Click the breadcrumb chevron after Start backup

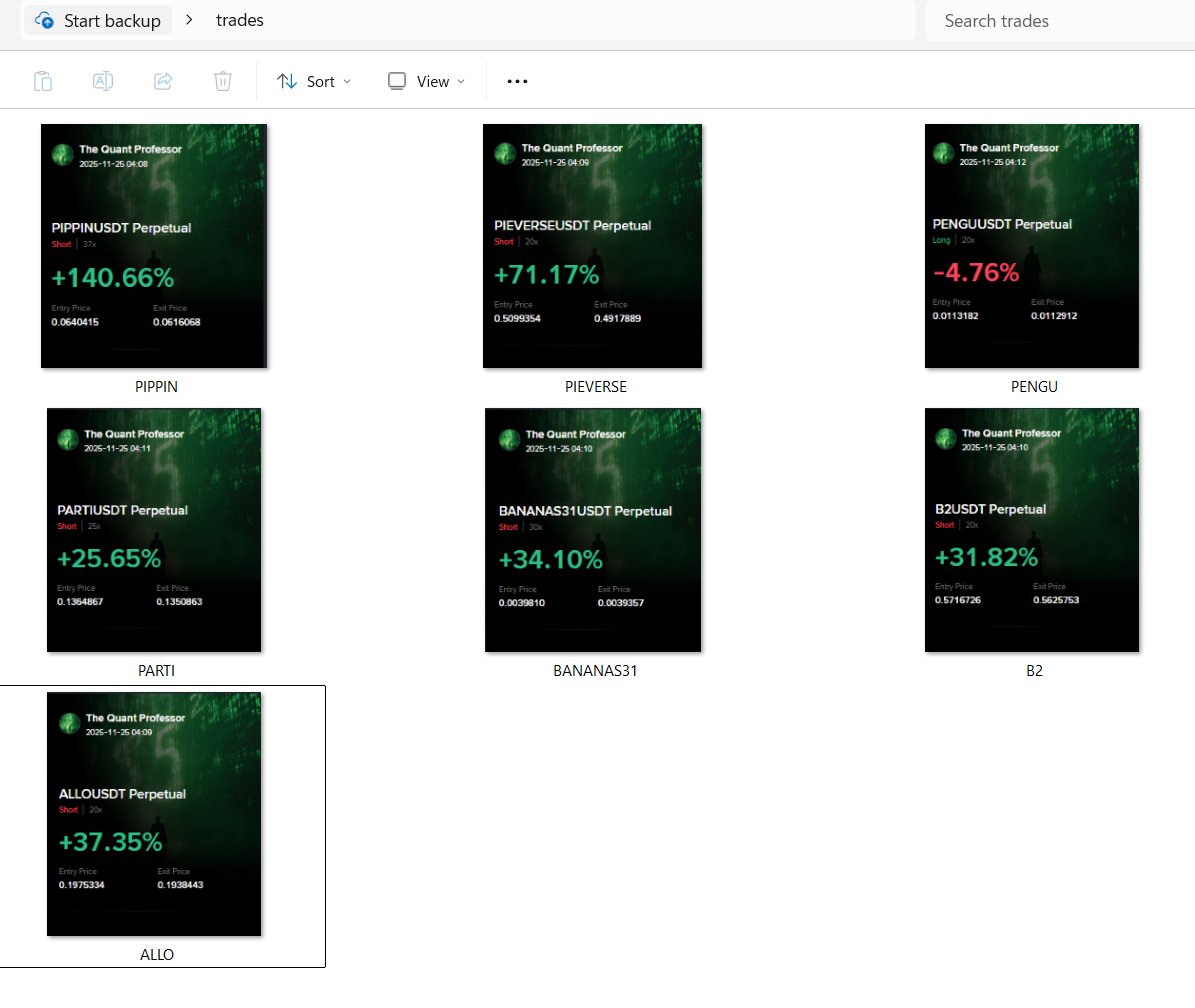(190, 19)
